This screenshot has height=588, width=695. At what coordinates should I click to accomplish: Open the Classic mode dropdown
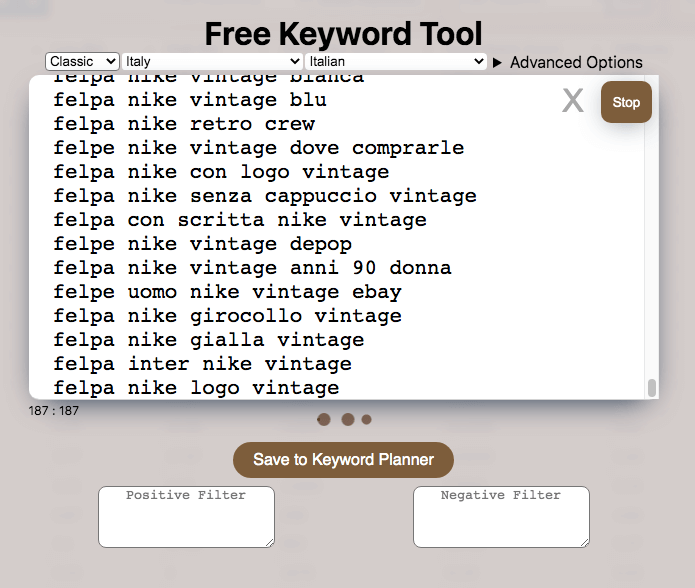(x=82, y=61)
